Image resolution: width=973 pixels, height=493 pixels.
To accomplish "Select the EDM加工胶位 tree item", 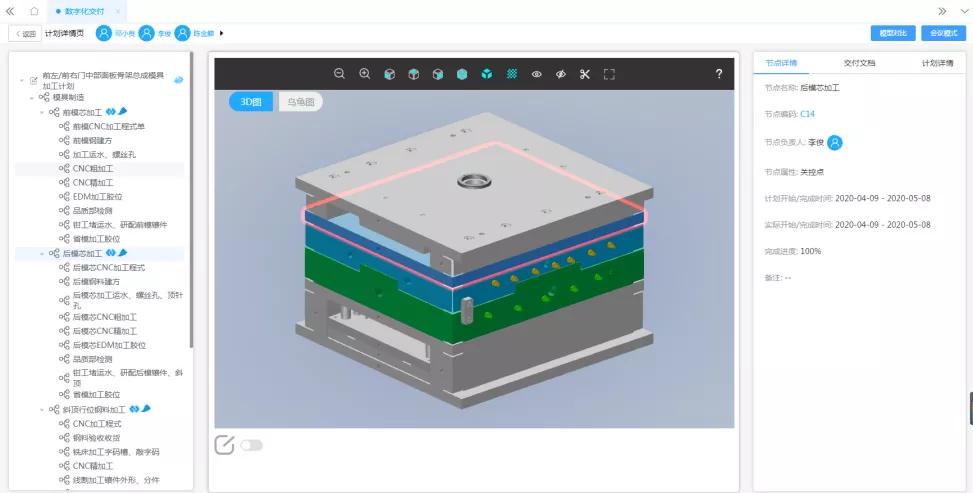I will click(x=97, y=197).
